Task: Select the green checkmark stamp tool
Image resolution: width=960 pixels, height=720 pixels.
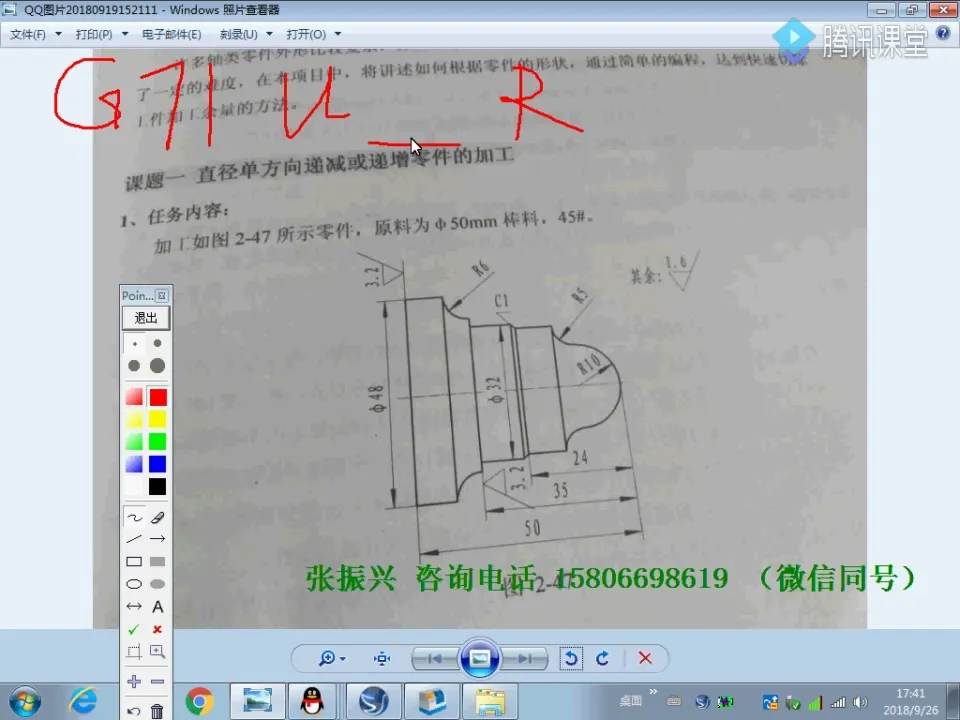Action: (x=133, y=630)
